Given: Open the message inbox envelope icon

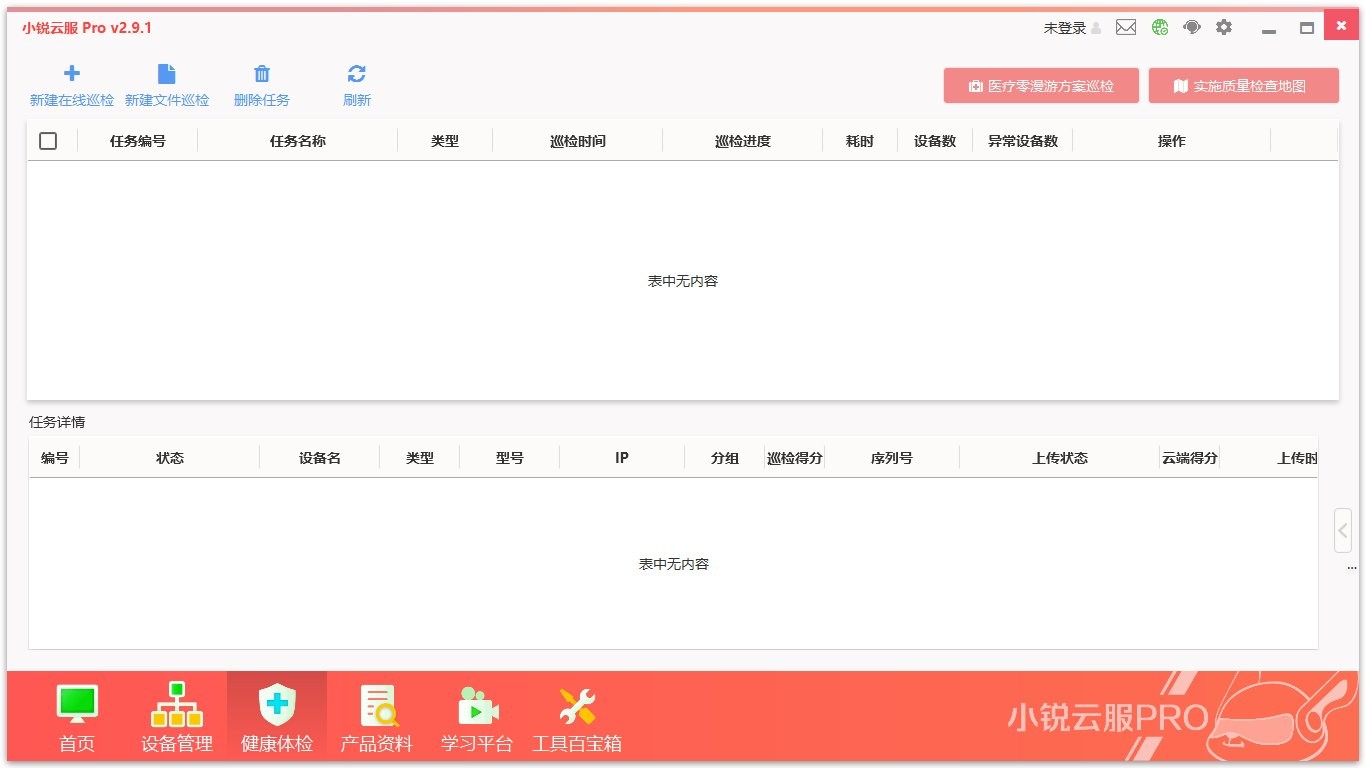Looking at the screenshot, I should pos(1125,27).
